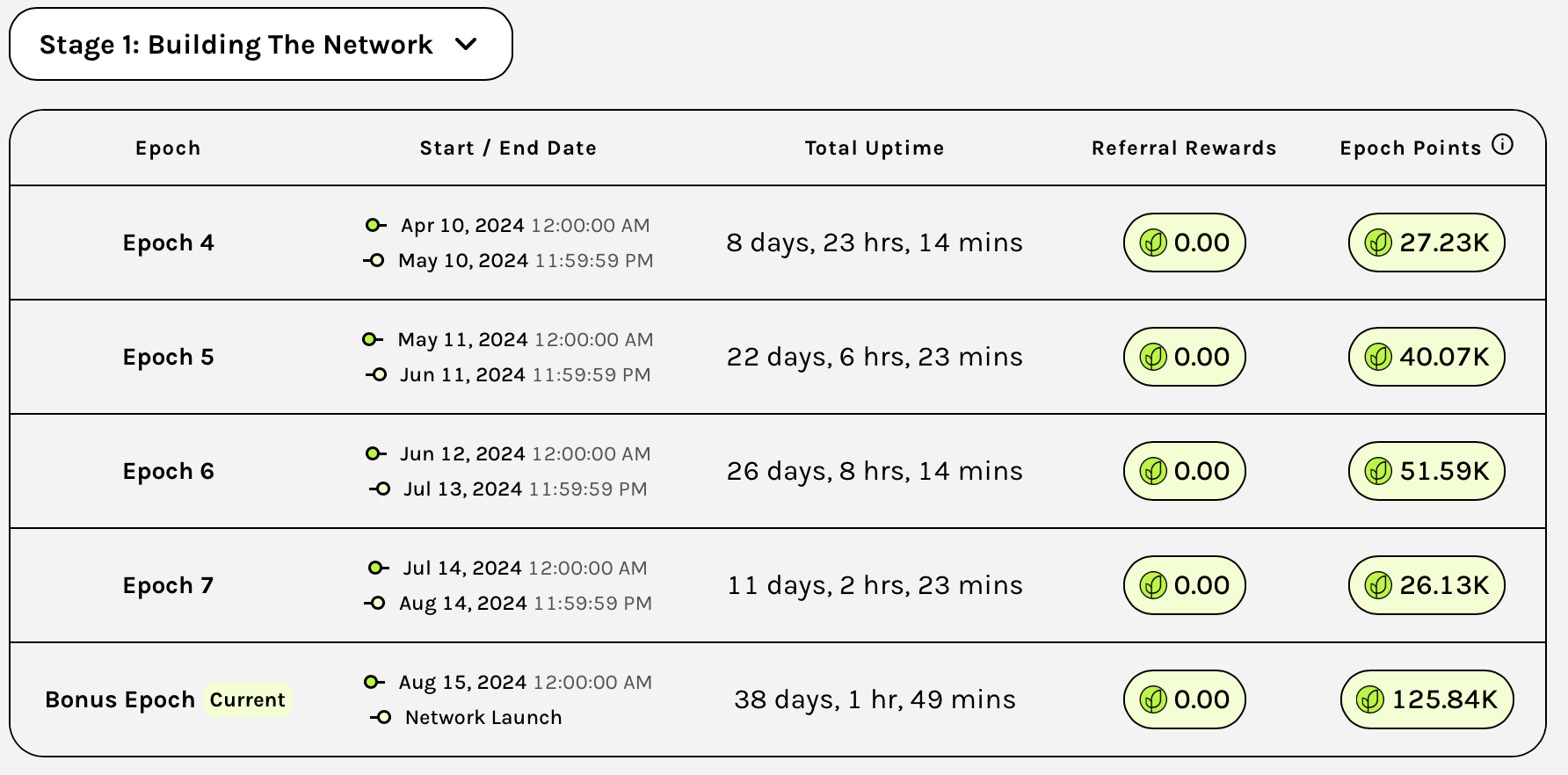Select the Current tag beside Bonus Epoch
The image size is (1568, 775).
tap(248, 699)
